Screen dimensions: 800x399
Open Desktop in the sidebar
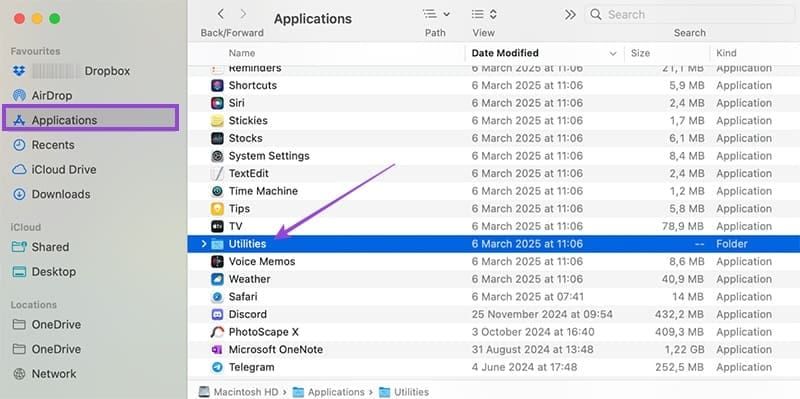point(54,272)
